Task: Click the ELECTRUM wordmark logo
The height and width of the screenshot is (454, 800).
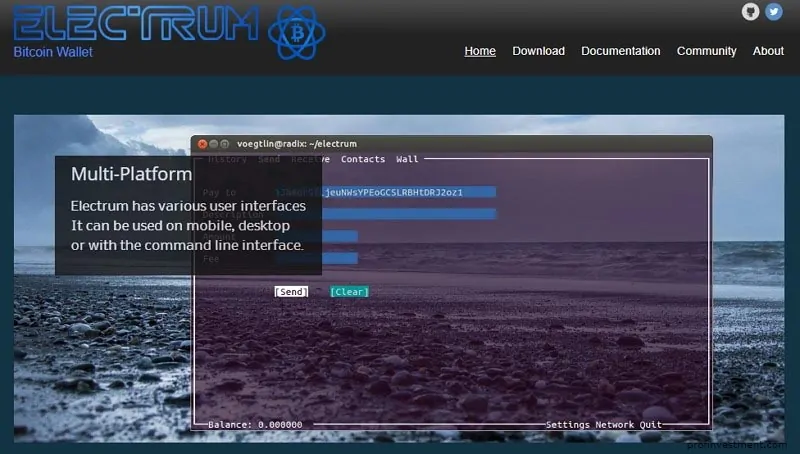Action: pos(136,23)
